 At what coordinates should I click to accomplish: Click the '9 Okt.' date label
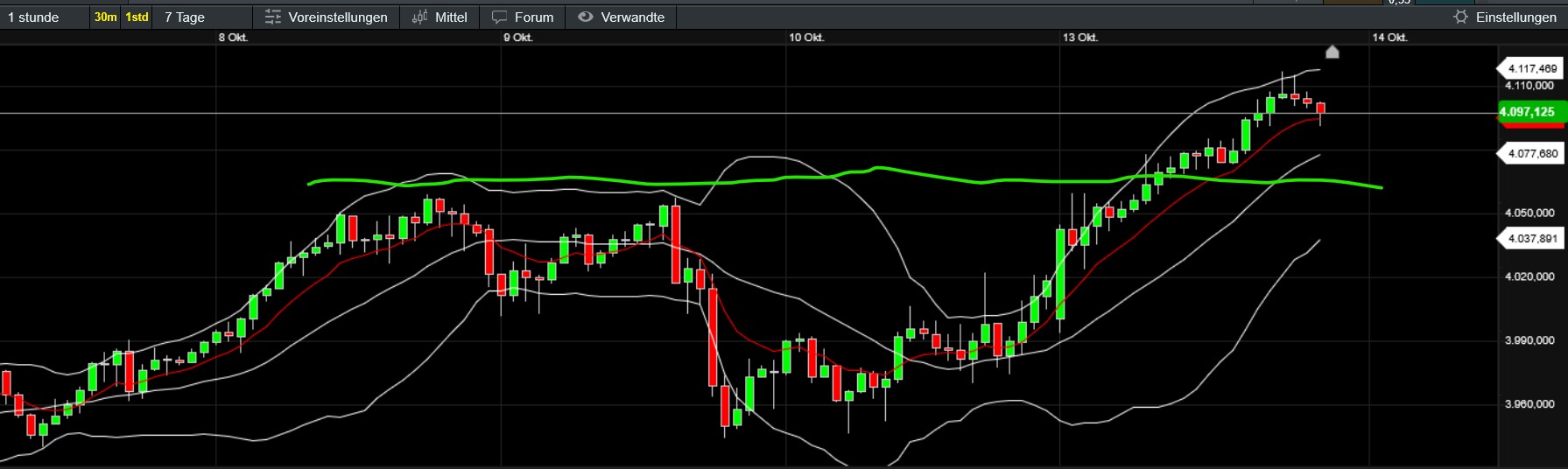click(x=518, y=38)
